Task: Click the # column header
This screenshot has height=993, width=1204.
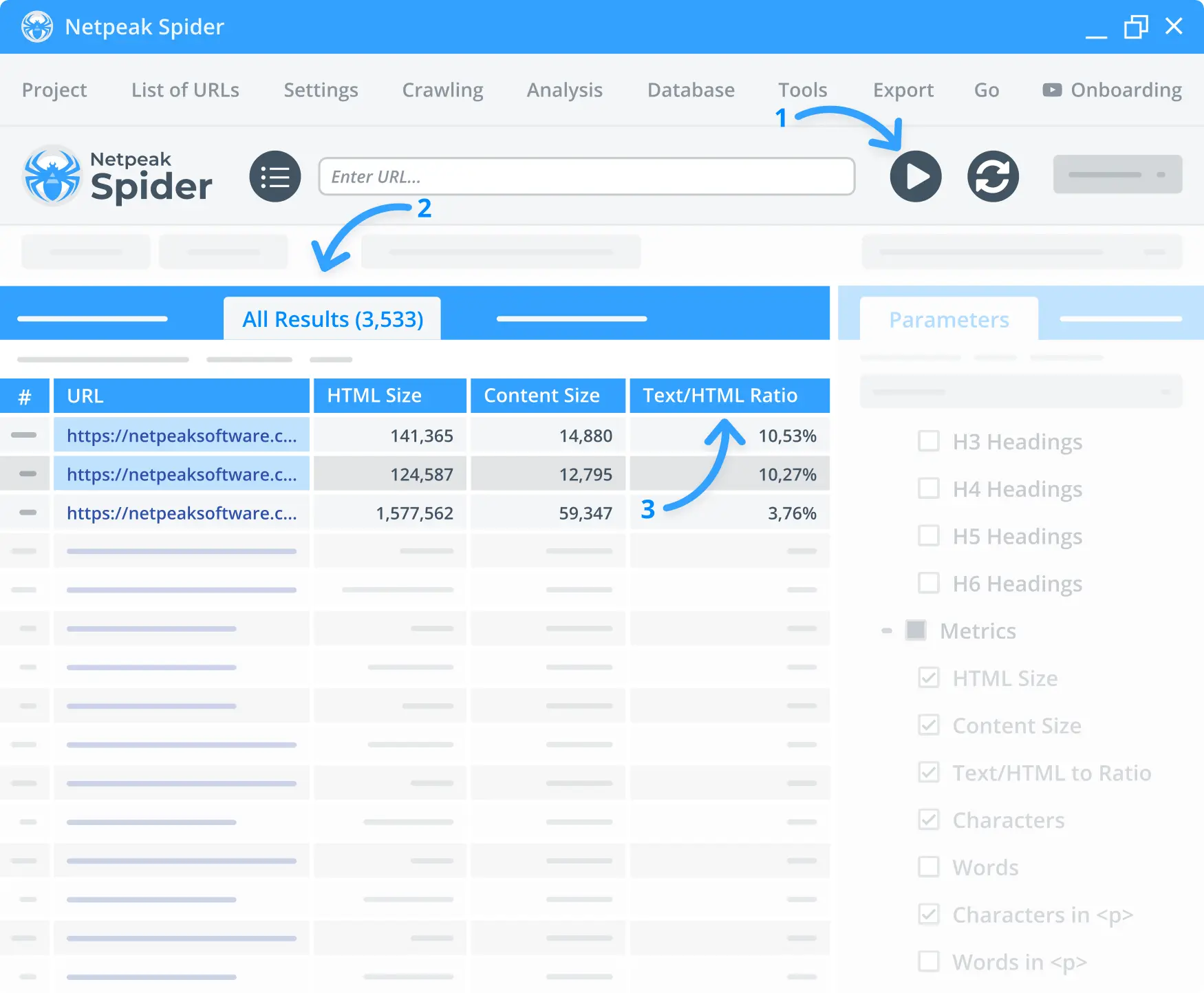Action: click(25, 396)
